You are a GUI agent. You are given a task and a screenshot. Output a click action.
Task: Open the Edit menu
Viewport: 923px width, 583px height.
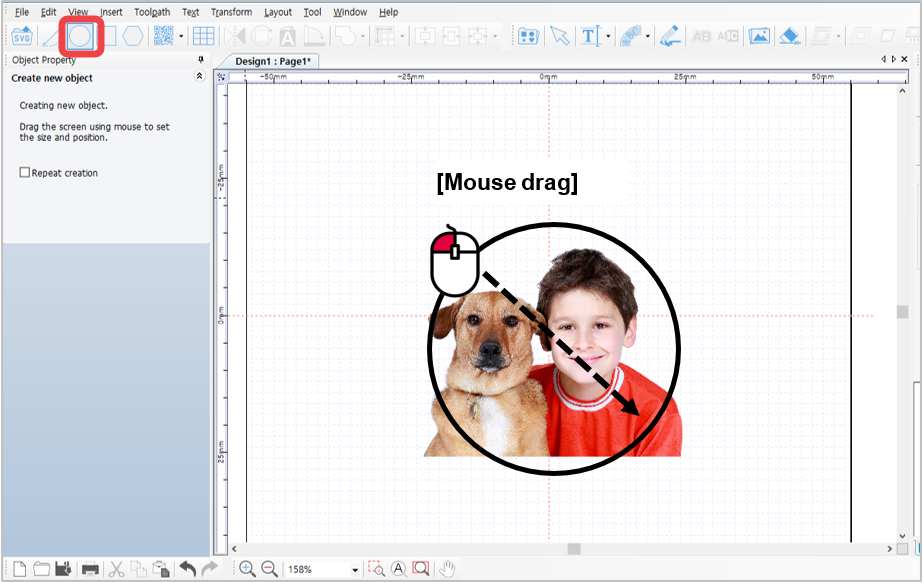[x=48, y=12]
